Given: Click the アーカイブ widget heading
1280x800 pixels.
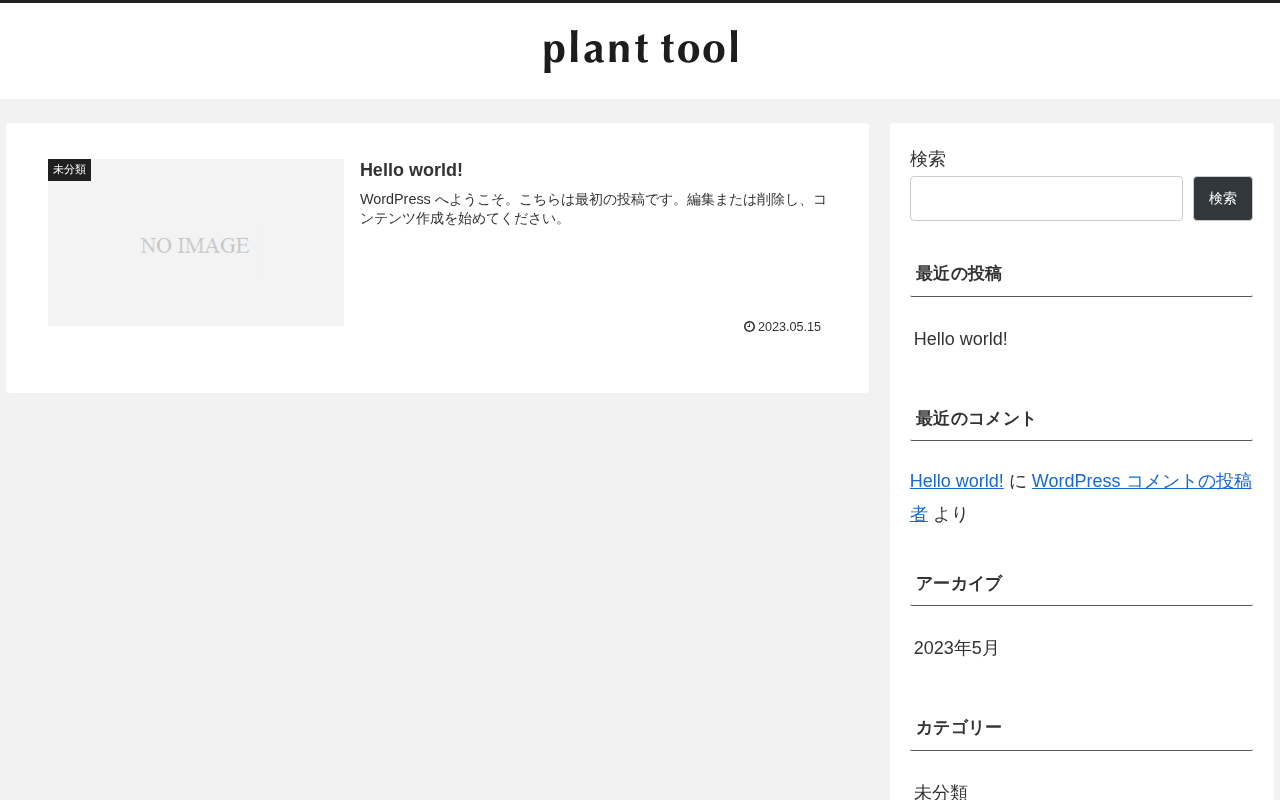Looking at the screenshot, I should click(959, 584).
